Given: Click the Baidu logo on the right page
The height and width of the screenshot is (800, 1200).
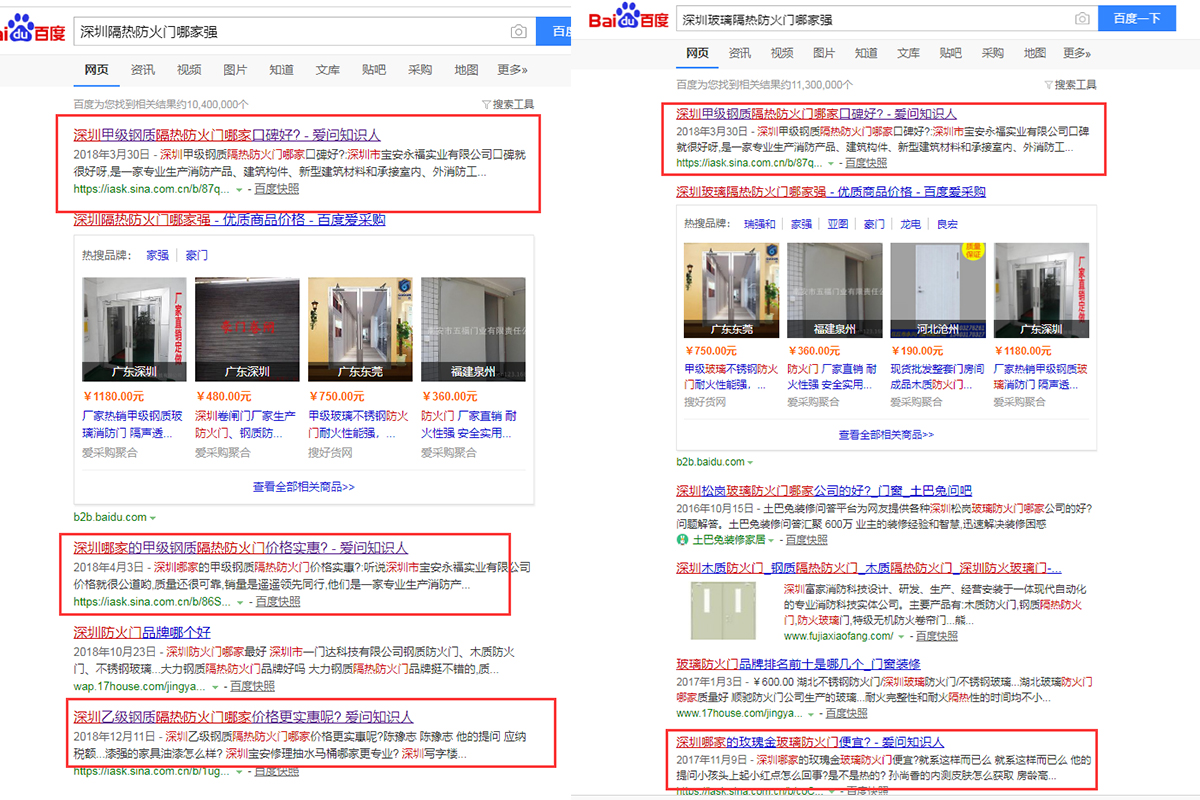Looking at the screenshot, I should (x=627, y=18).
